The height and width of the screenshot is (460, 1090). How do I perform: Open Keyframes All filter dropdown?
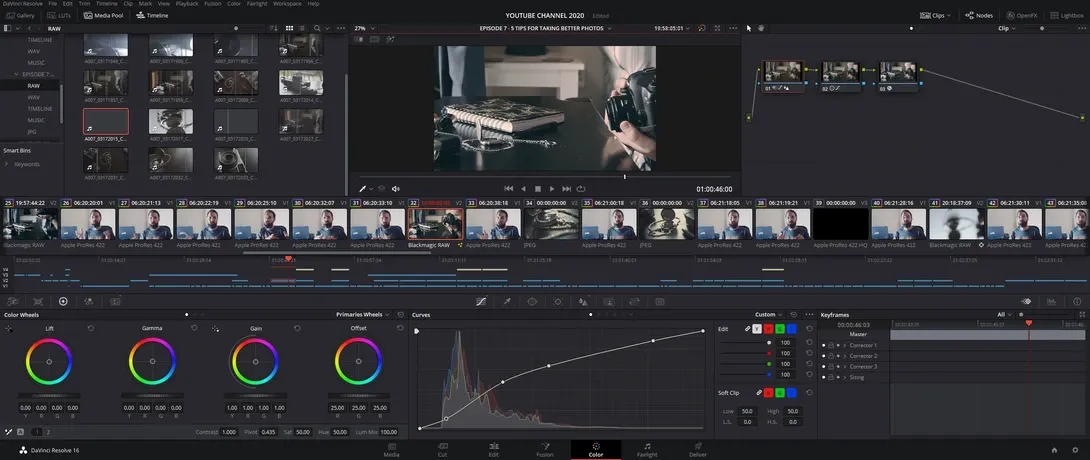[1004, 315]
